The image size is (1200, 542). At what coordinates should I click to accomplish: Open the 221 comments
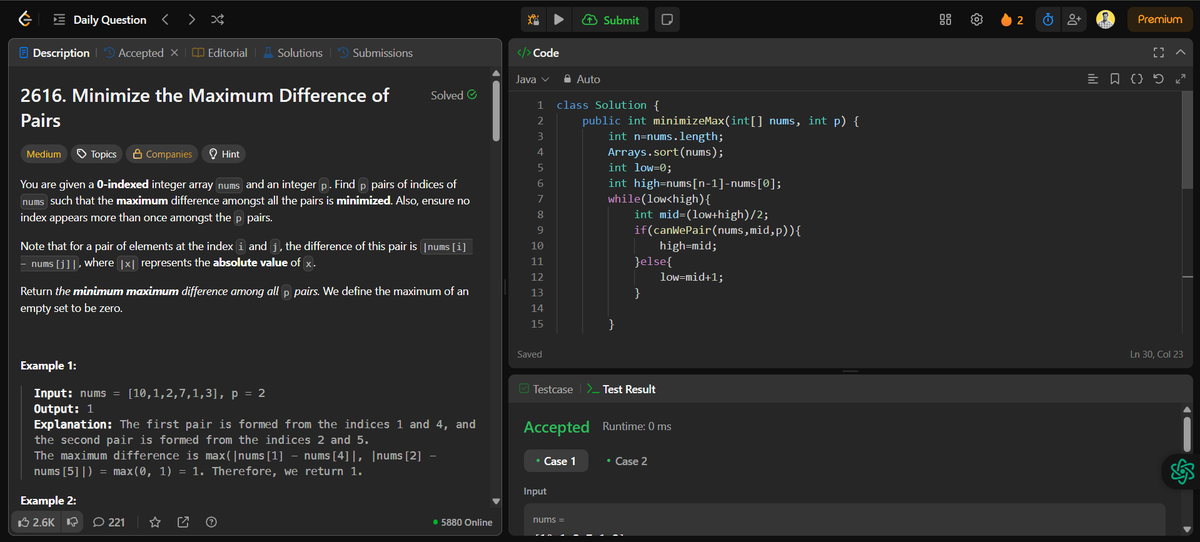pos(109,522)
